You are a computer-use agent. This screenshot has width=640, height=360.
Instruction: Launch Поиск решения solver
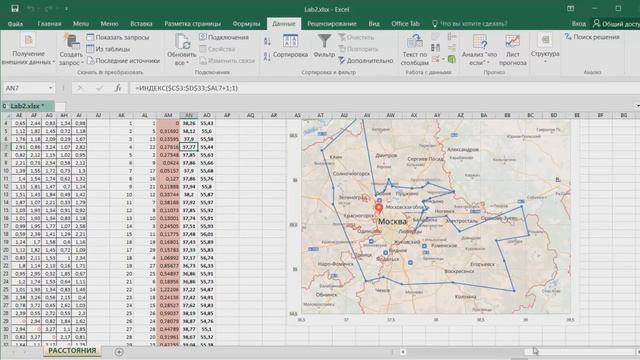click(592, 37)
